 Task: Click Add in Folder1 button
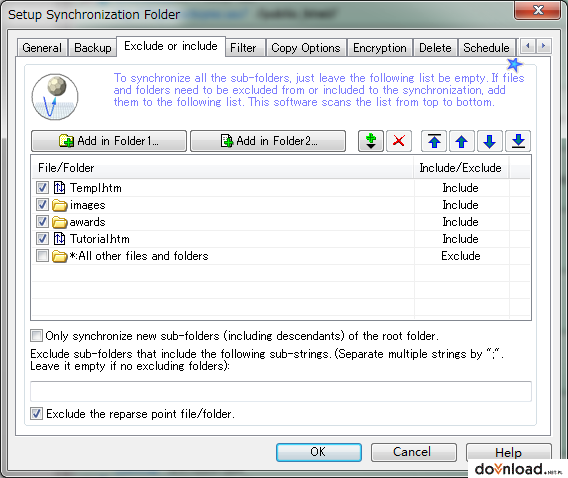pos(109,141)
